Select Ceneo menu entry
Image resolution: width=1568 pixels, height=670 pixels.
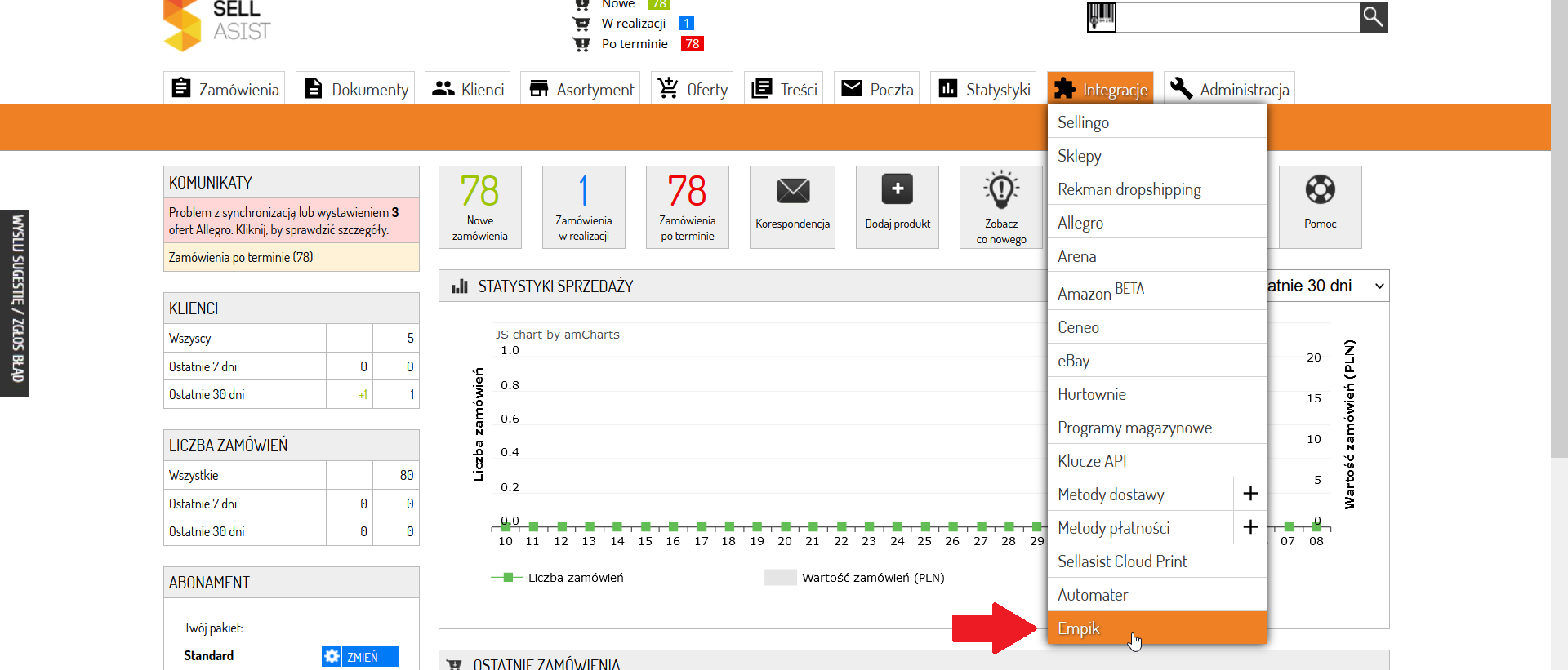(x=1157, y=326)
